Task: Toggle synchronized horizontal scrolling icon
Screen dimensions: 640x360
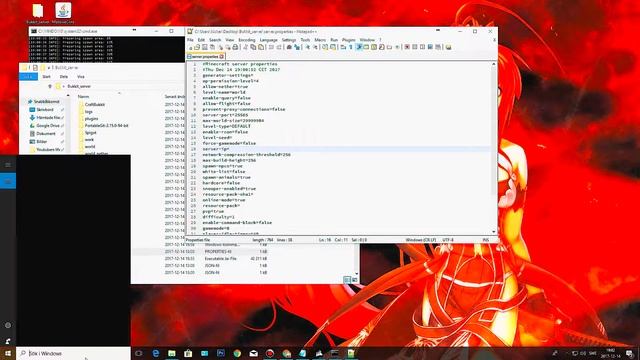Action: tap(332, 47)
